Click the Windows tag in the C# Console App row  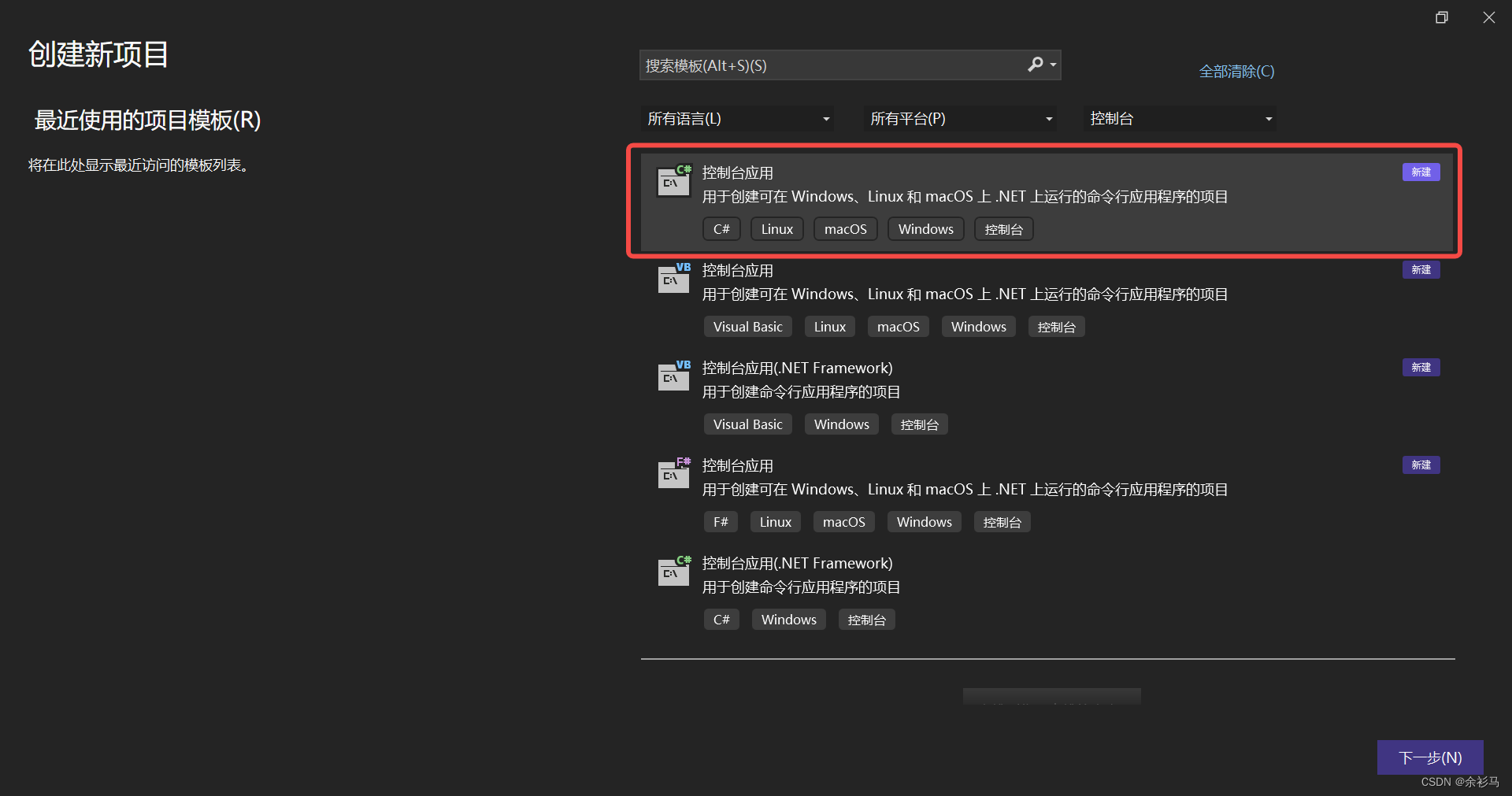926,229
